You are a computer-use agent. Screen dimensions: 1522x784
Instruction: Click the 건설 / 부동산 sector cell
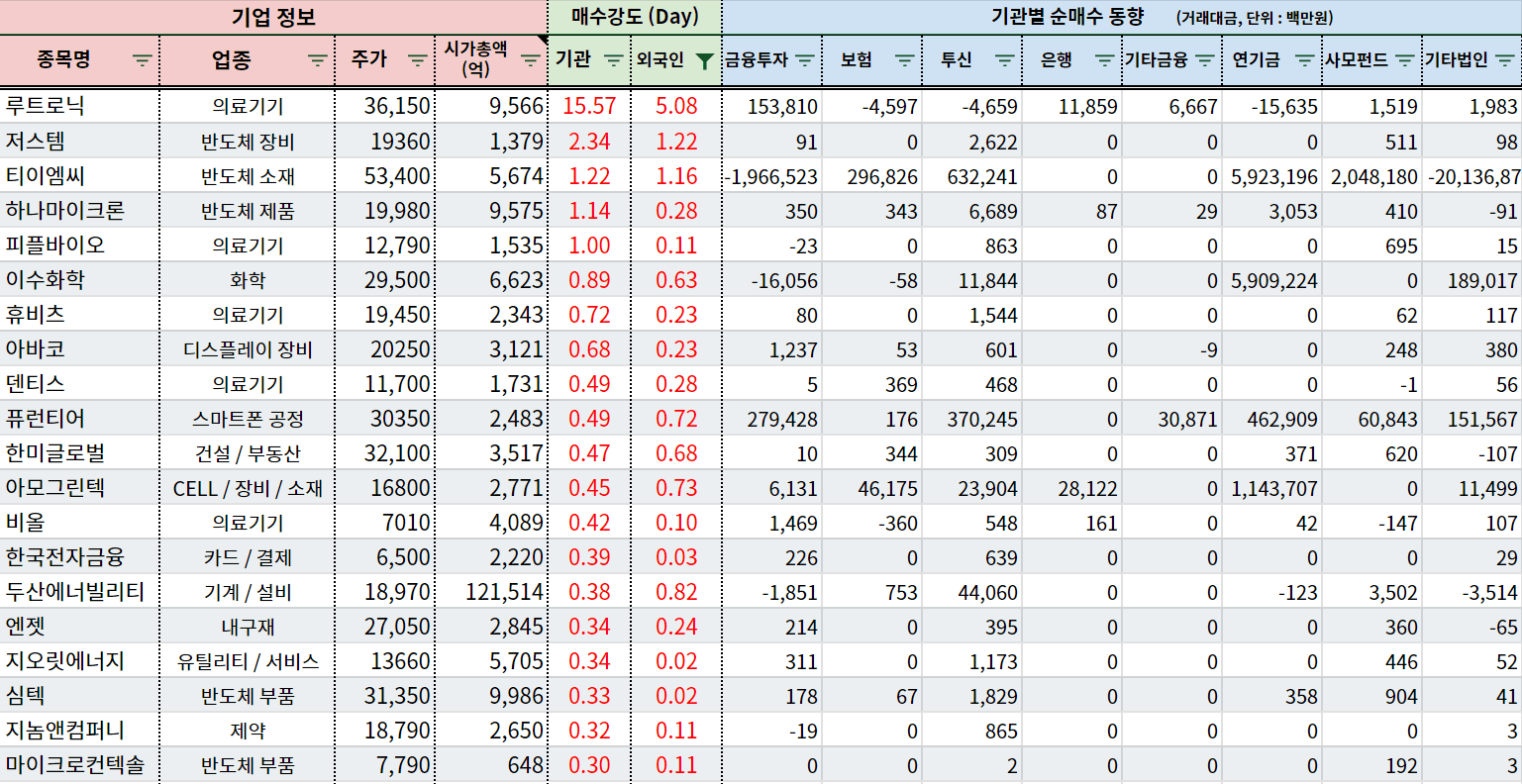click(x=248, y=453)
